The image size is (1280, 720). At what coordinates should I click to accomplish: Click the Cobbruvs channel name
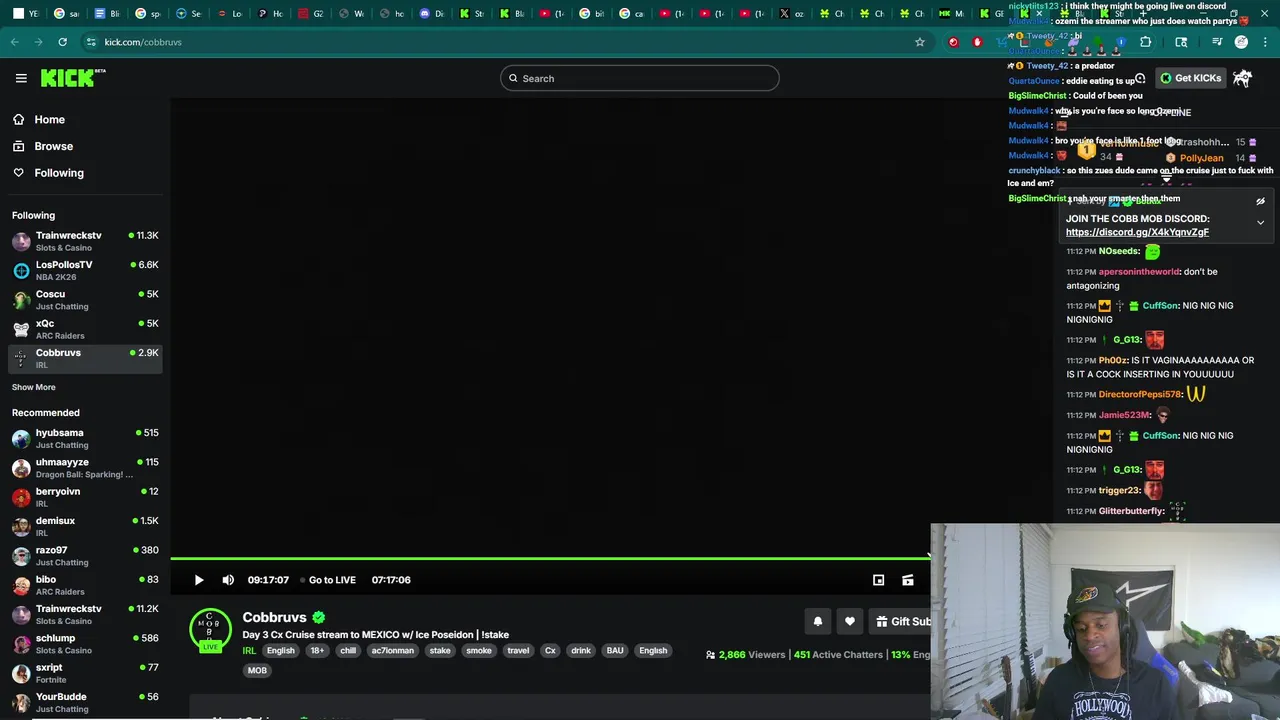274,617
